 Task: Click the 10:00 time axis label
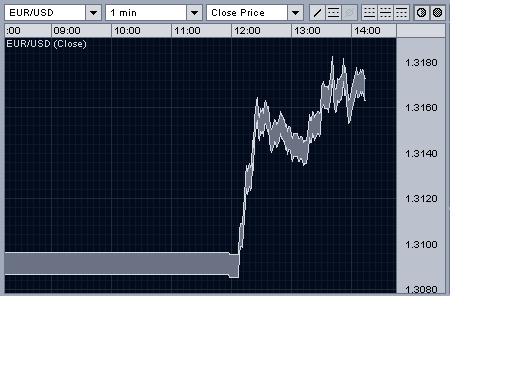pyautogui.click(x=127, y=31)
